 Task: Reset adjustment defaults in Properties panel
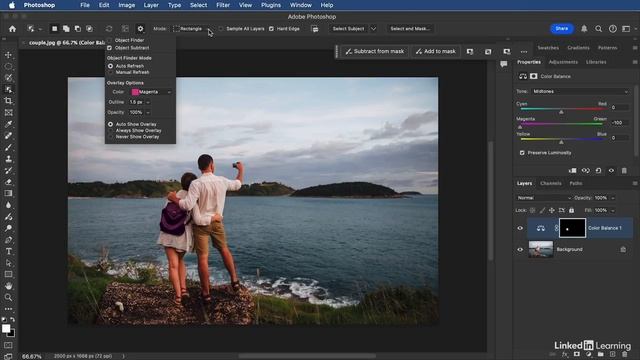tap(598, 171)
